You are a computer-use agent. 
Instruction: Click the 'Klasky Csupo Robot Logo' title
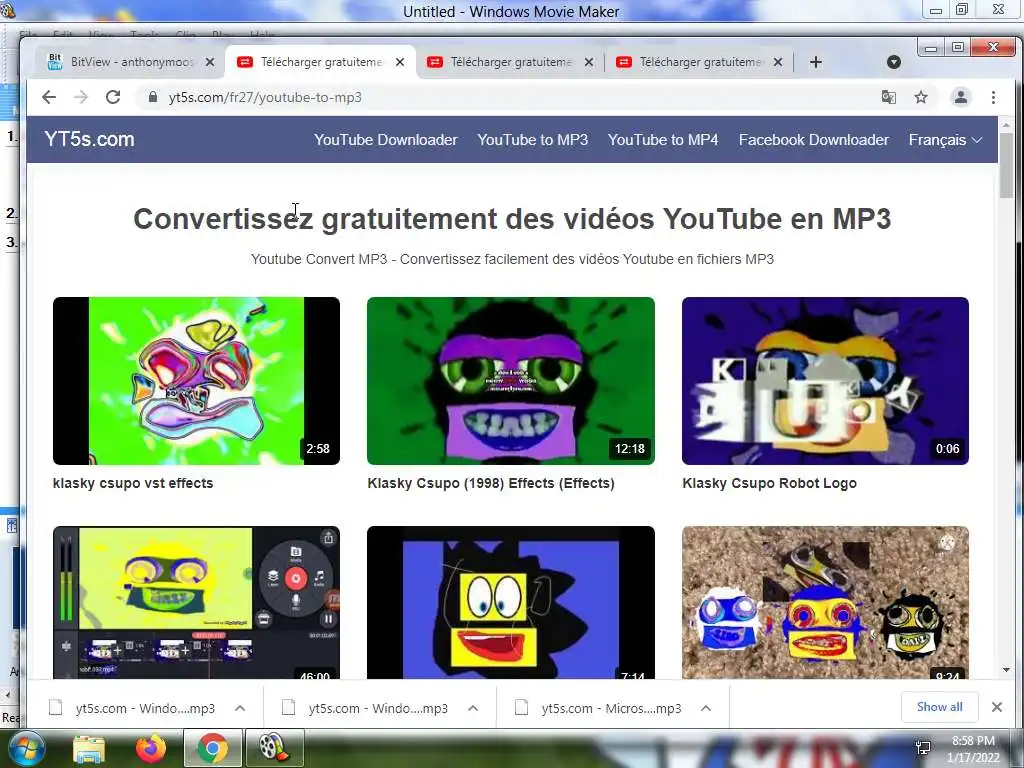tap(769, 483)
